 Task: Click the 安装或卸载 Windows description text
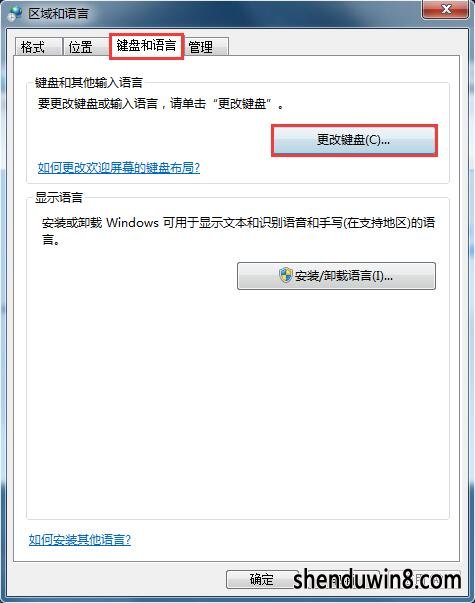coord(238,231)
